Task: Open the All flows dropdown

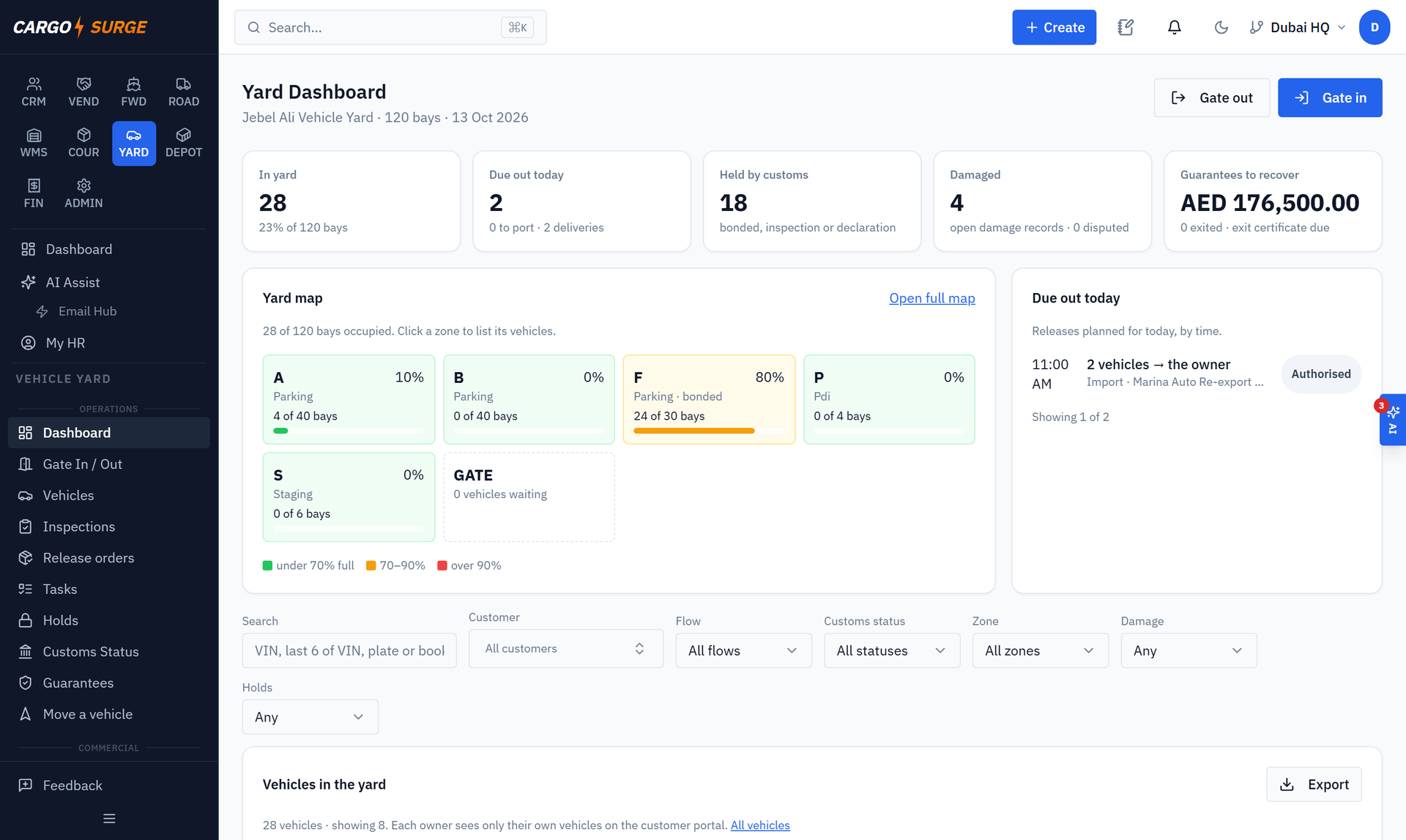Action: [743, 650]
